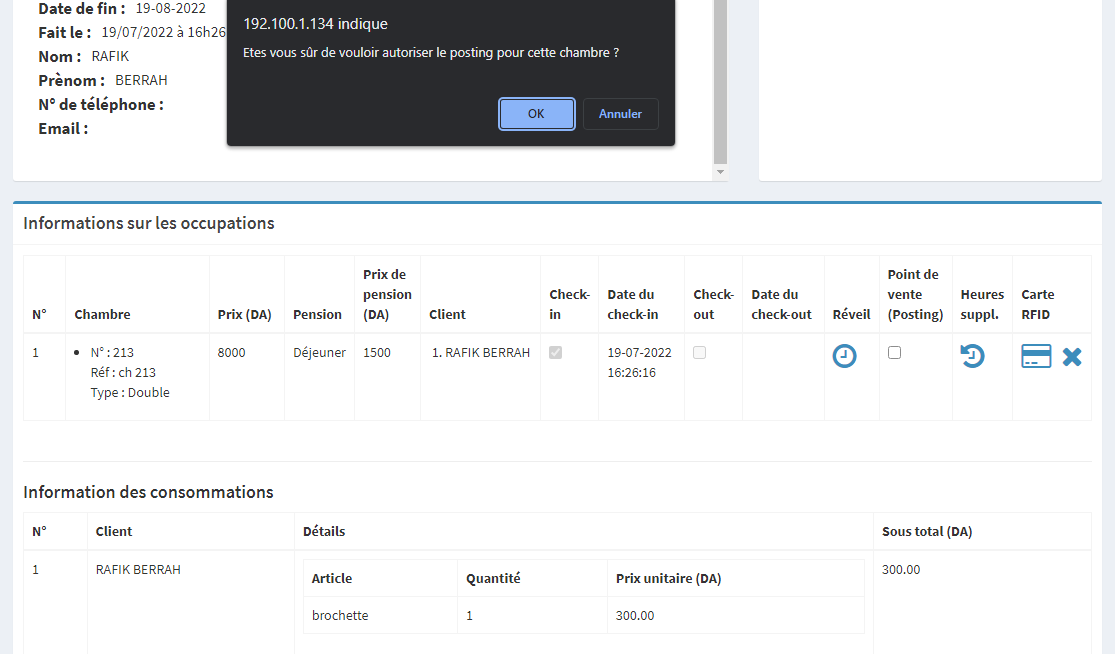This screenshot has width=1115, height=654.
Task: Click the Sous total (DA) column header
Action: pyautogui.click(x=927, y=532)
